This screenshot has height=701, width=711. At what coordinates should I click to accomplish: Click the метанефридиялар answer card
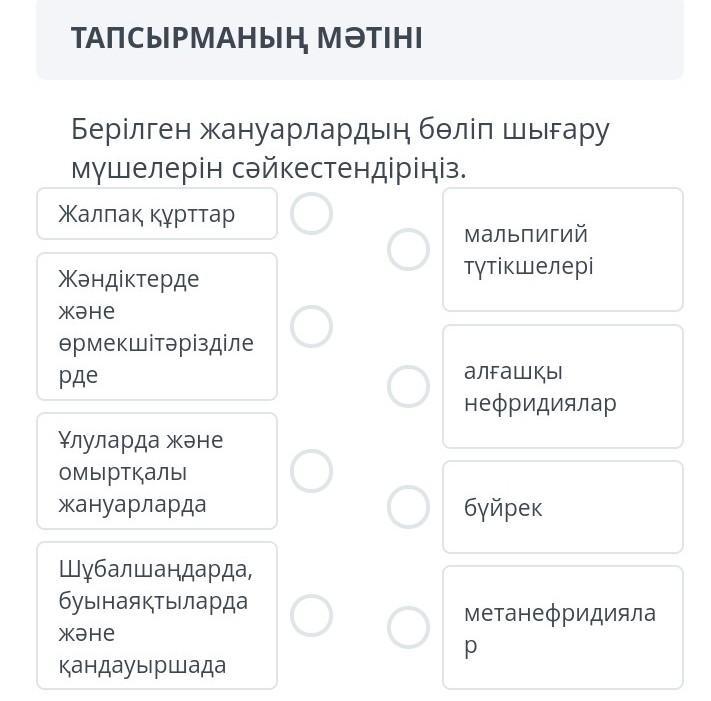click(x=562, y=628)
